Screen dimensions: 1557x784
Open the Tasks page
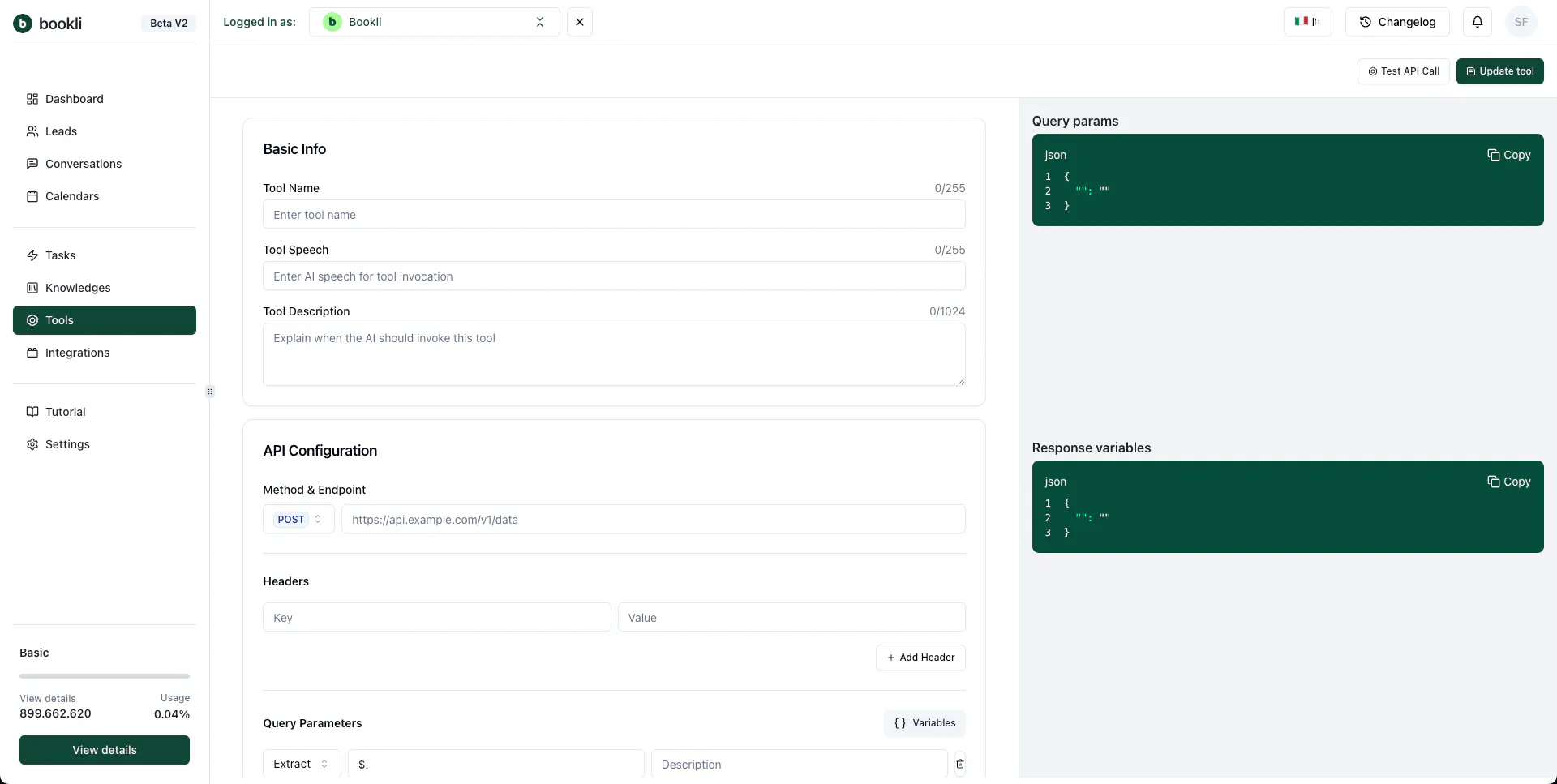click(x=105, y=255)
